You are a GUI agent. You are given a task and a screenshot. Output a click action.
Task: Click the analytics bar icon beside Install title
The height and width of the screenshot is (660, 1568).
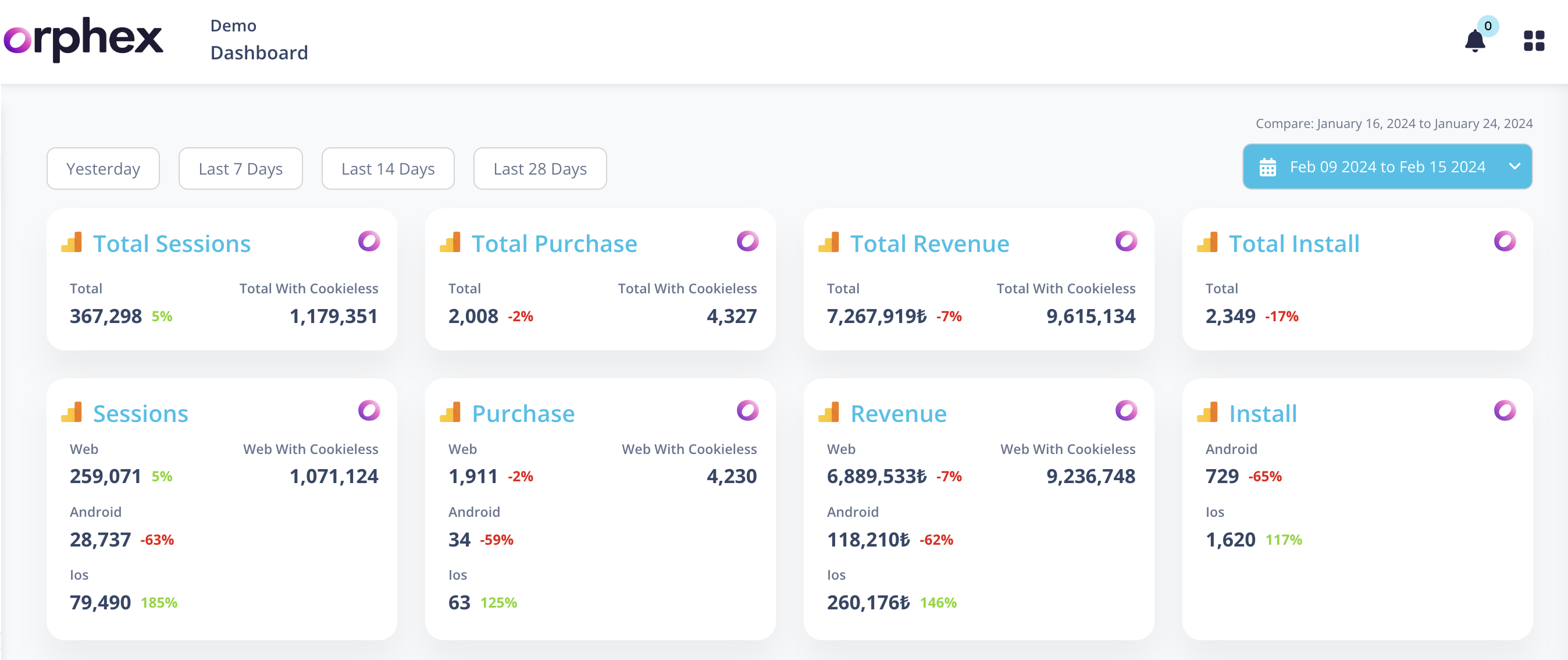[x=1207, y=412]
